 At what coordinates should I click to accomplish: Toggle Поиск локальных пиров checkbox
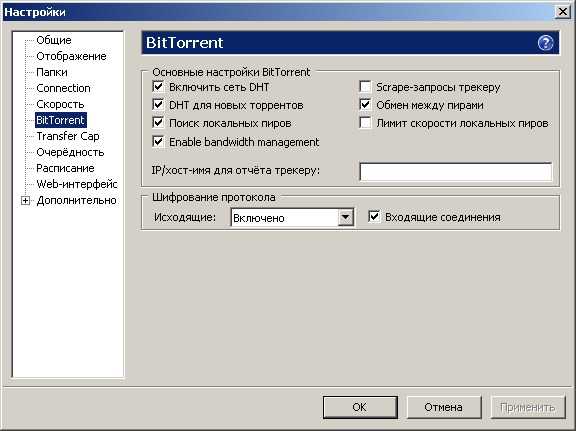158,123
